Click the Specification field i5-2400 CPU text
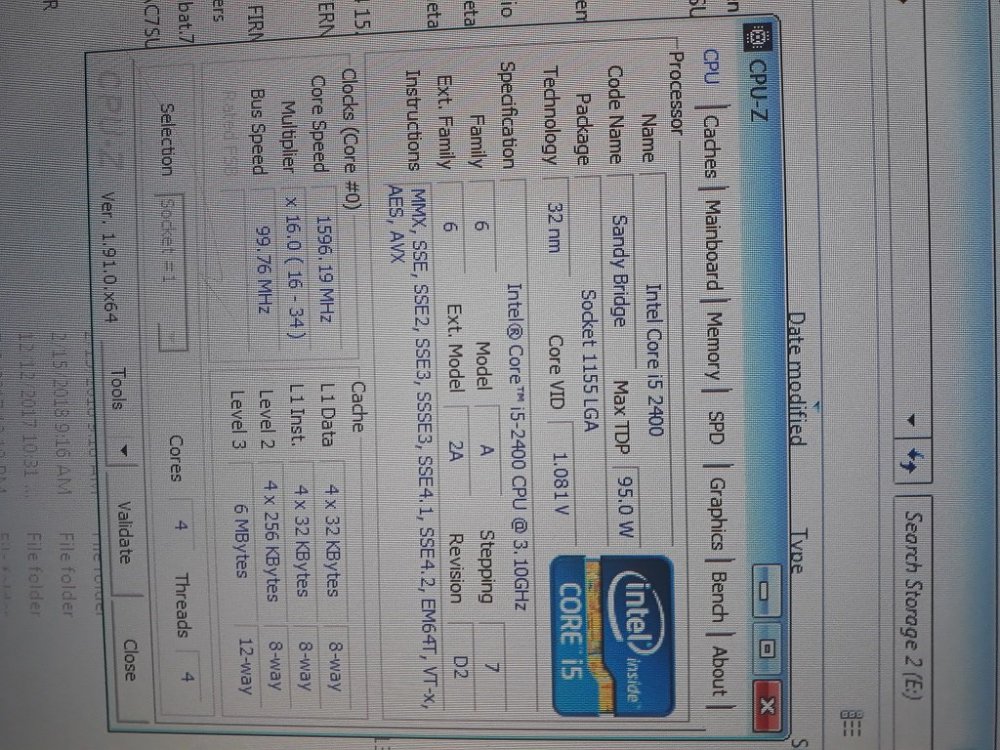 517,446
